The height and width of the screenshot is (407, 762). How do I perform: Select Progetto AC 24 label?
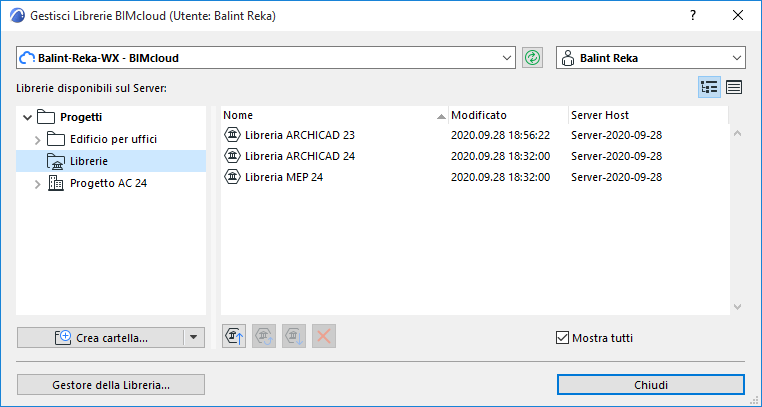click(108, 183)
